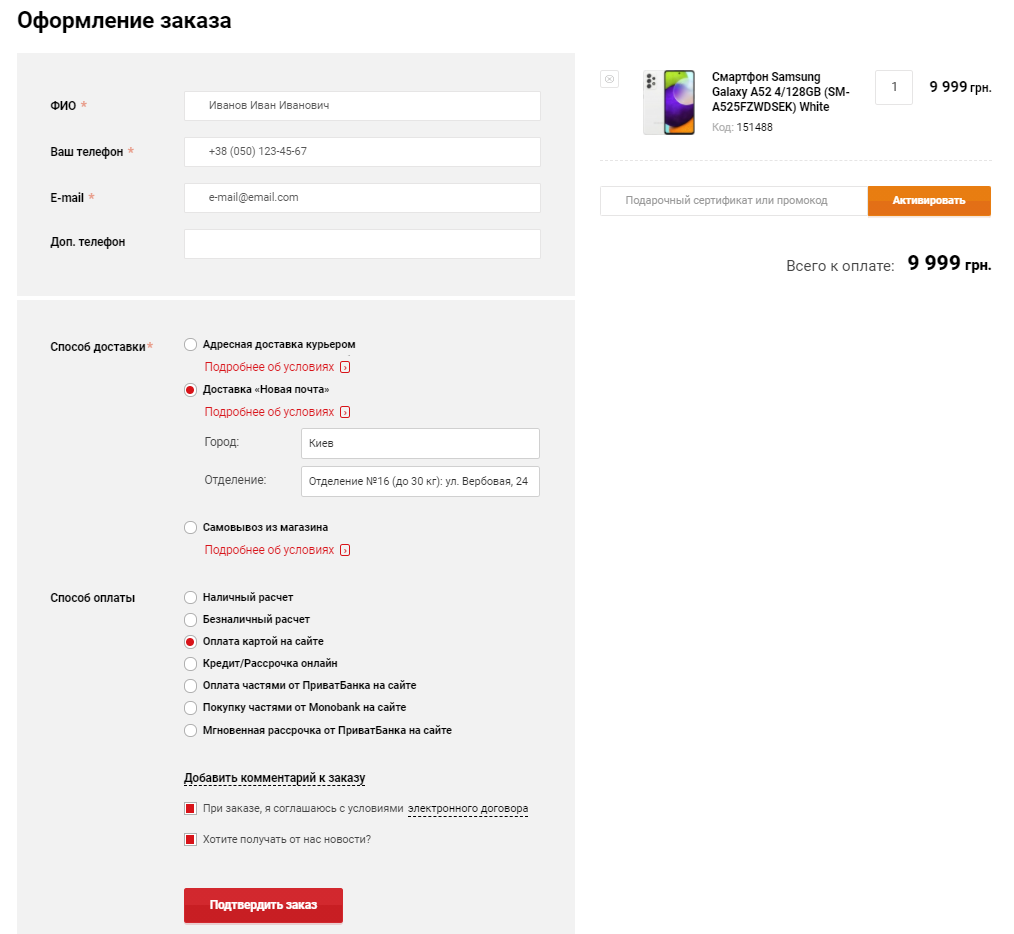
Task: Expand Добавить комментарий к заказу
Action: [275, 778]
